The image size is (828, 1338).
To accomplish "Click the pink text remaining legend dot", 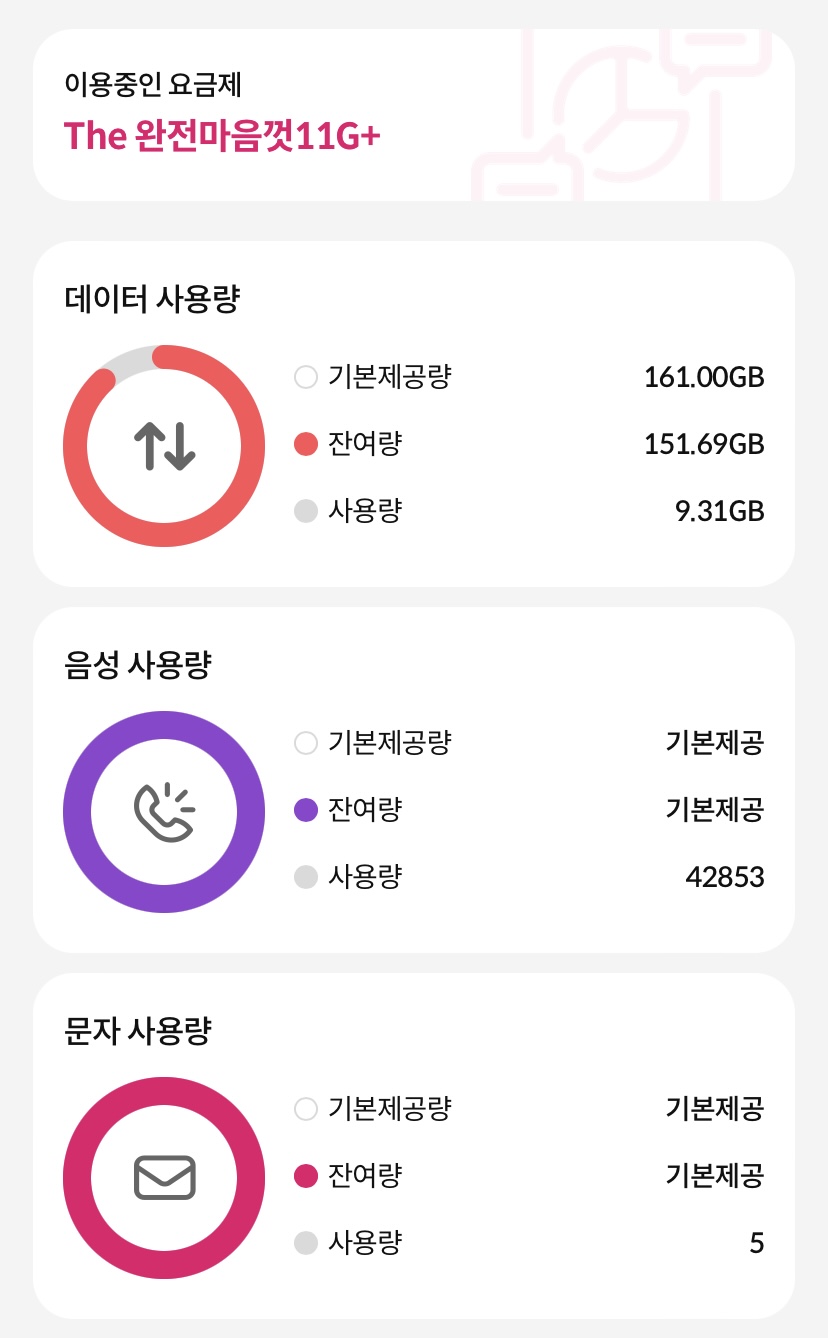I will click(306, 1176).
